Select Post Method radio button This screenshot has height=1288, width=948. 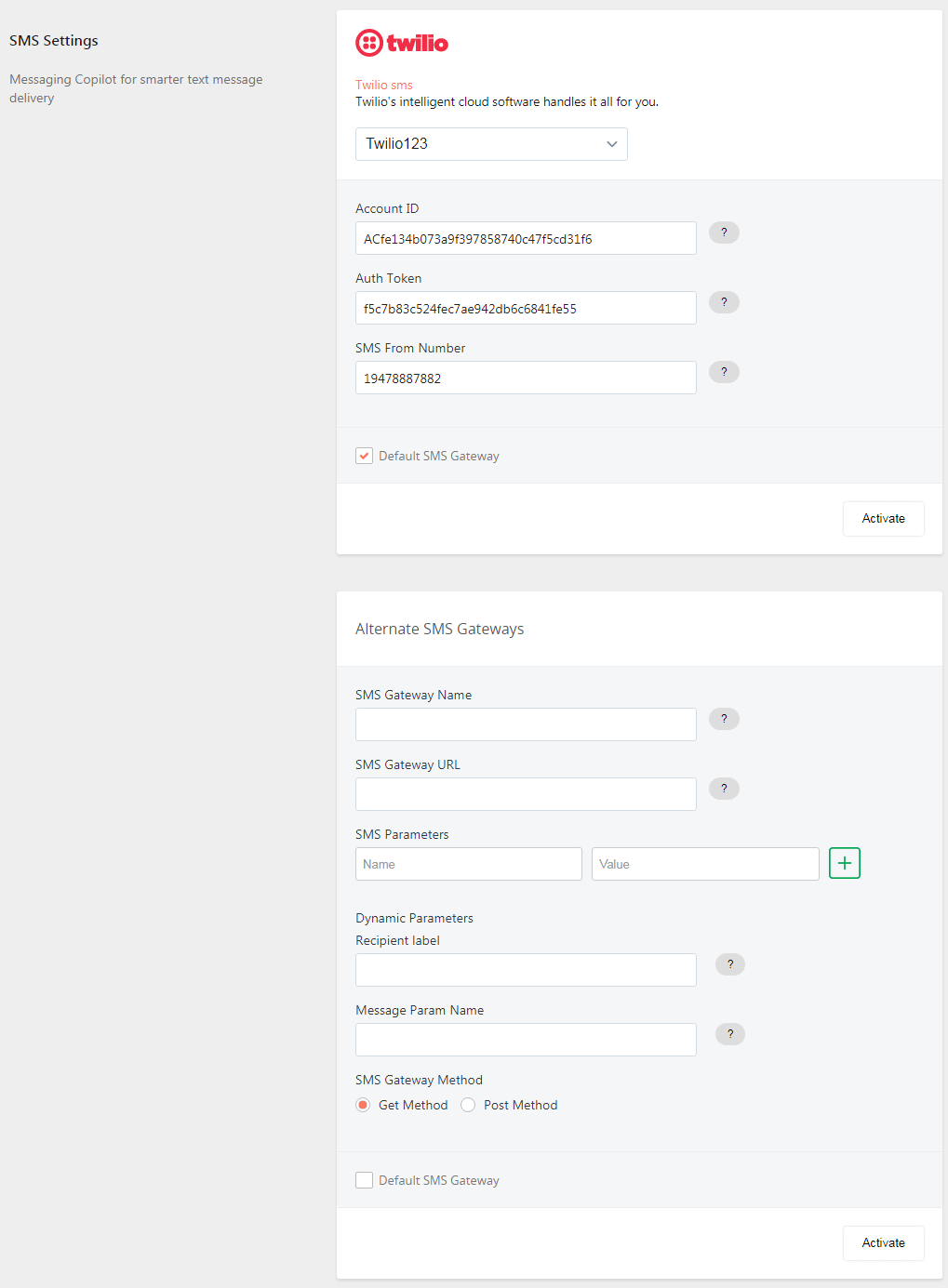(x=468, y=1105)
